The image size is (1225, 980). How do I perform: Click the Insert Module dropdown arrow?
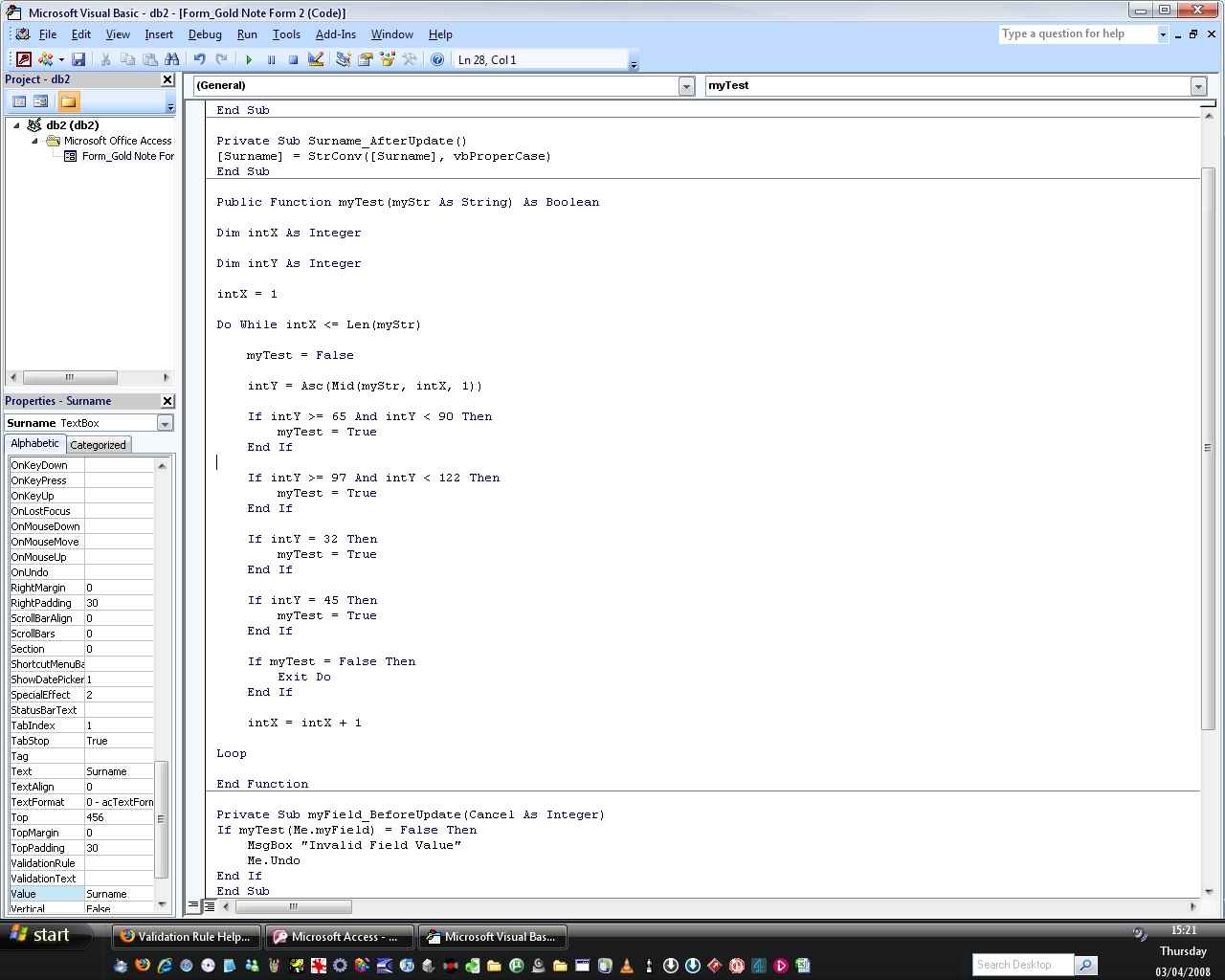(61, 59)
